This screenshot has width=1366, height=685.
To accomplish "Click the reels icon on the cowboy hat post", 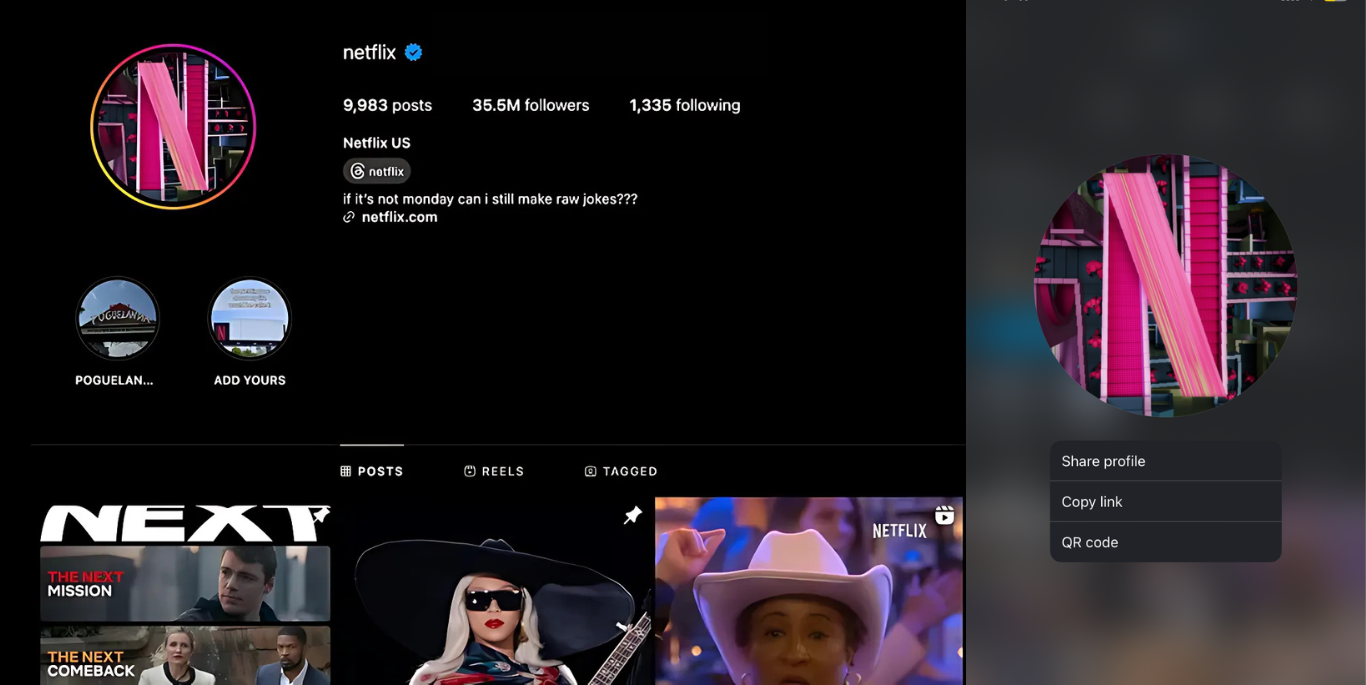I will (944, 516).
